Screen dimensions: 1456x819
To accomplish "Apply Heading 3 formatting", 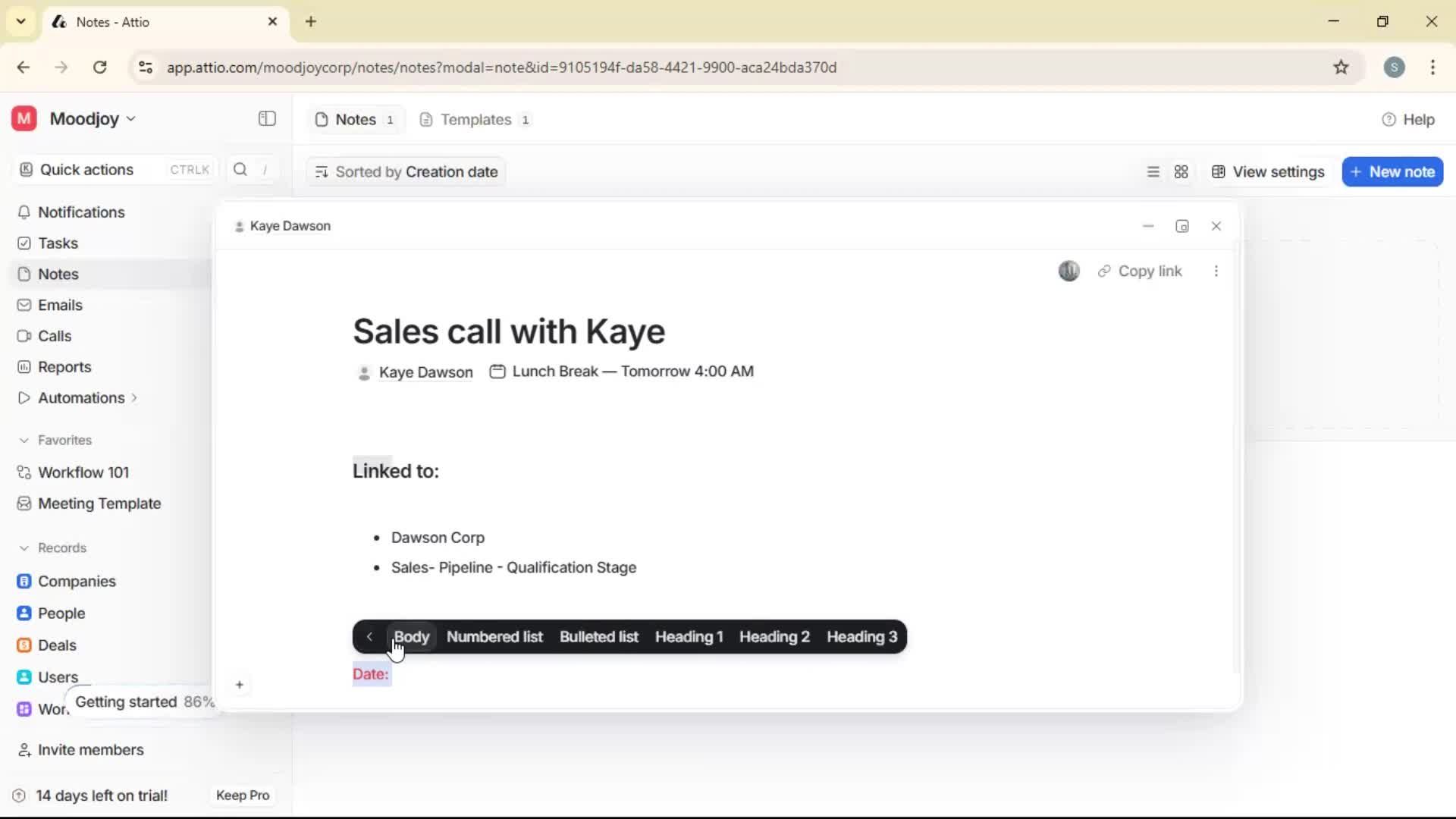I will point(861,637).
